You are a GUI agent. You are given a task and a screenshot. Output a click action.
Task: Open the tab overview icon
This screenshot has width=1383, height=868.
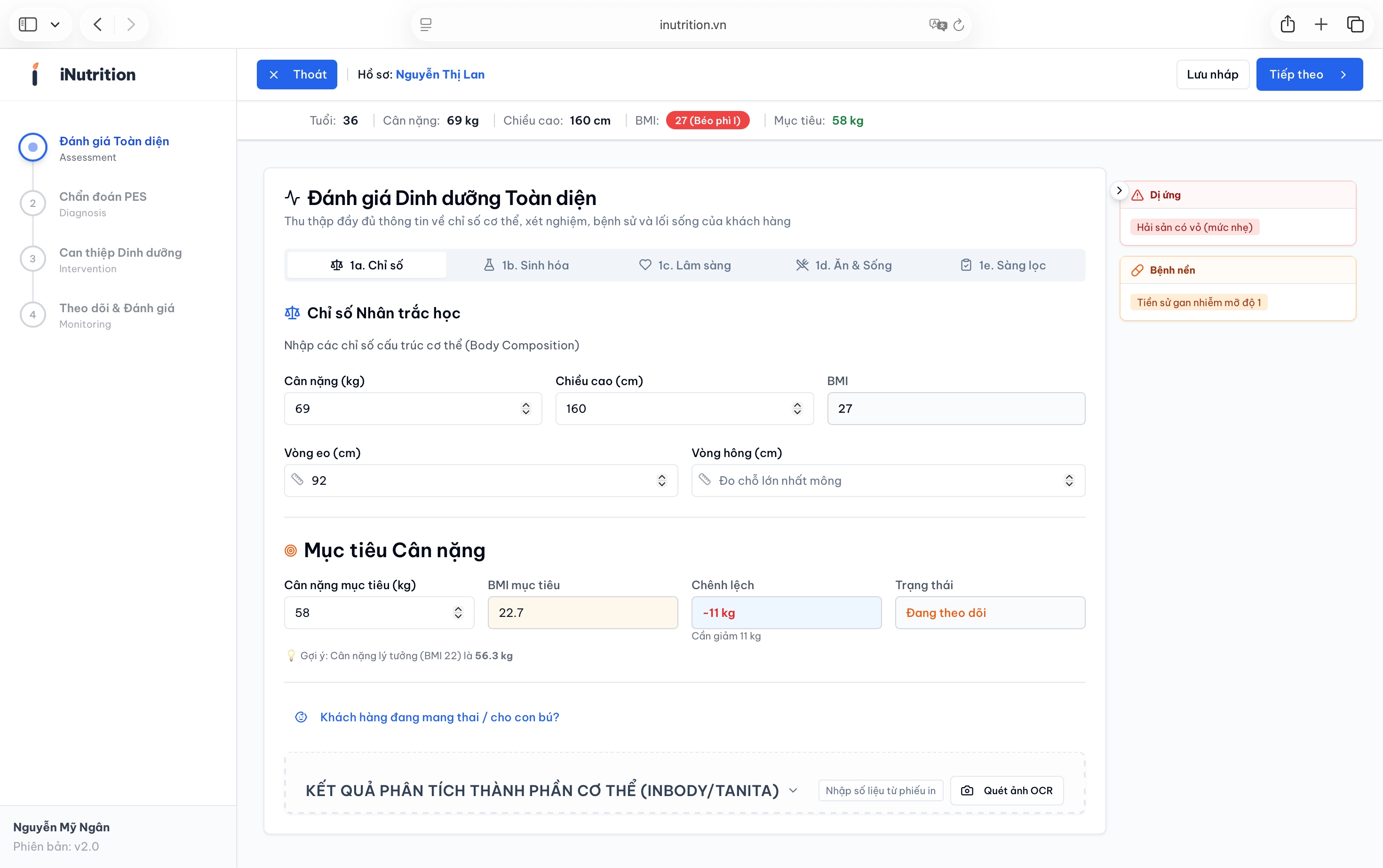coord(1355,24)
